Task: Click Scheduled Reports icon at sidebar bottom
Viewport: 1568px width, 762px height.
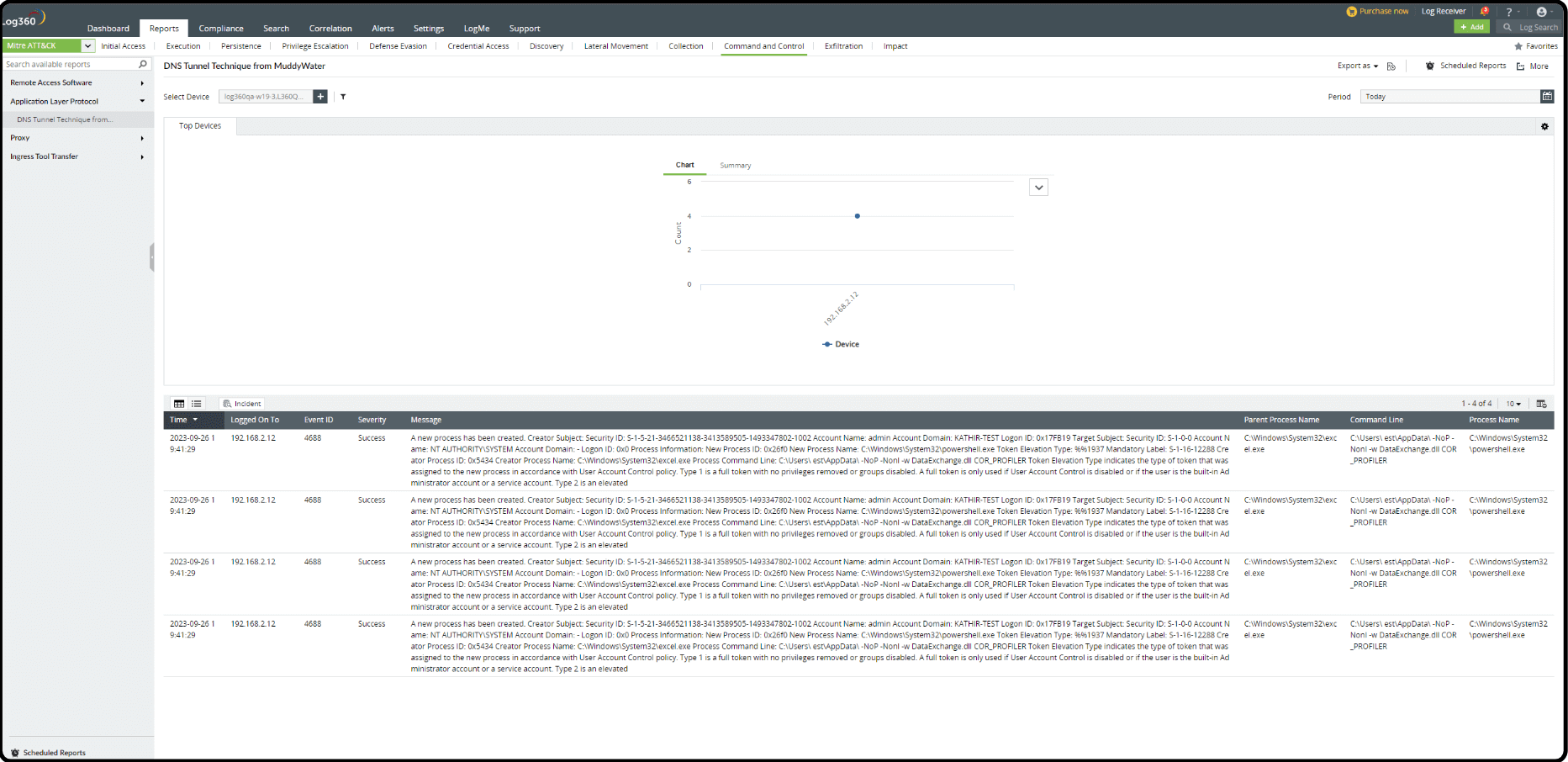Action: click(x=15, y=753)
